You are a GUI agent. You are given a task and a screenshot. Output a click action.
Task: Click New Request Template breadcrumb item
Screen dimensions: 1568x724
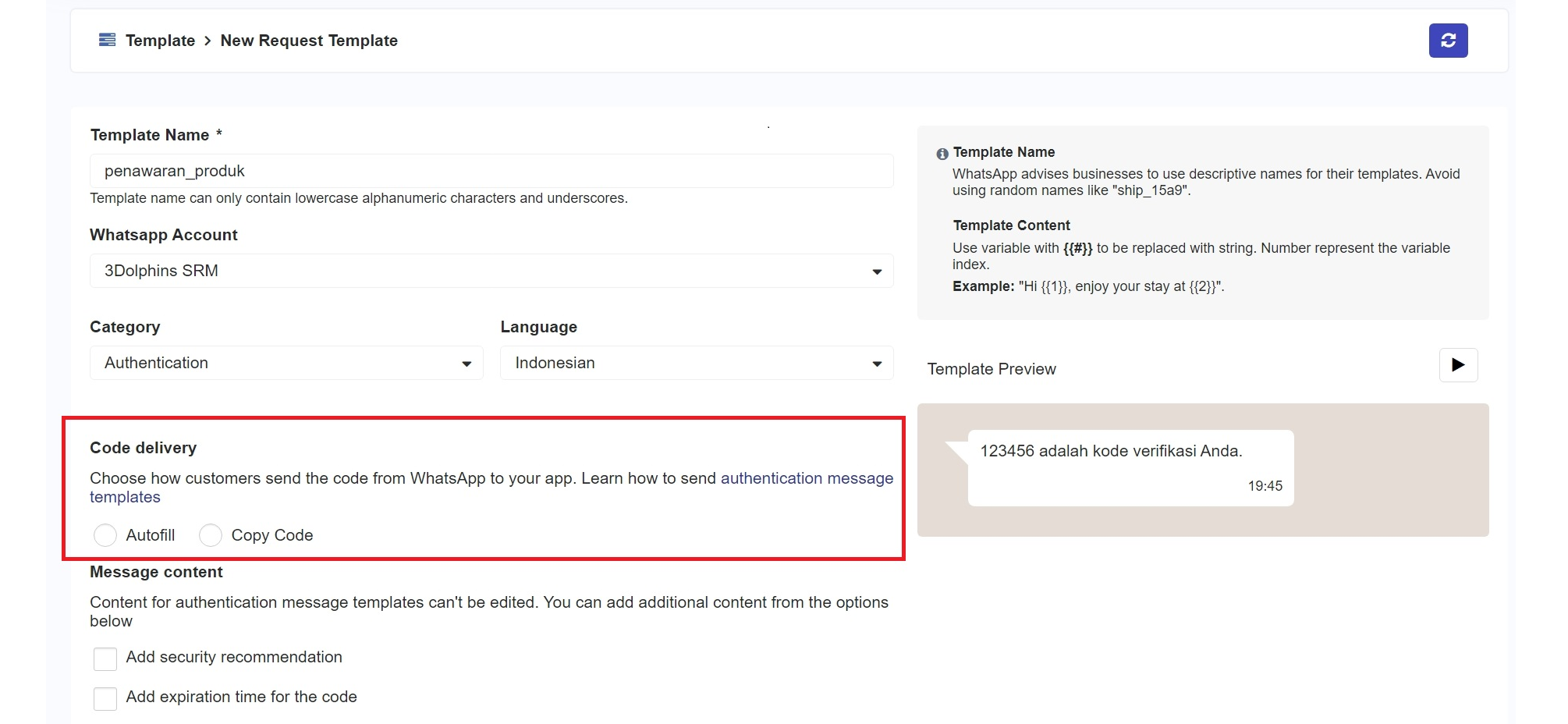tap(309, 41)
